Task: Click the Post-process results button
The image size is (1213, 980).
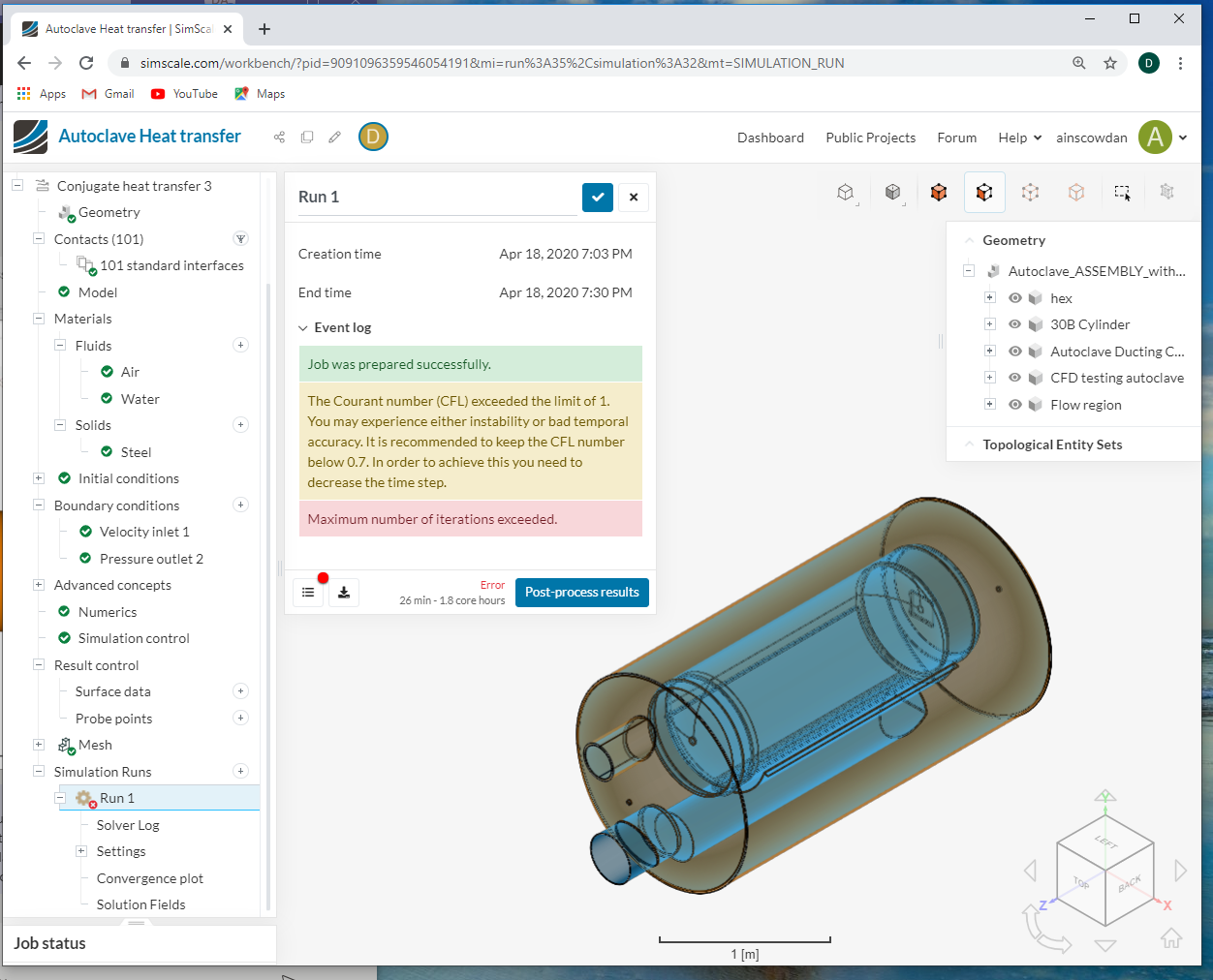Action: click(x=581, y=593)
